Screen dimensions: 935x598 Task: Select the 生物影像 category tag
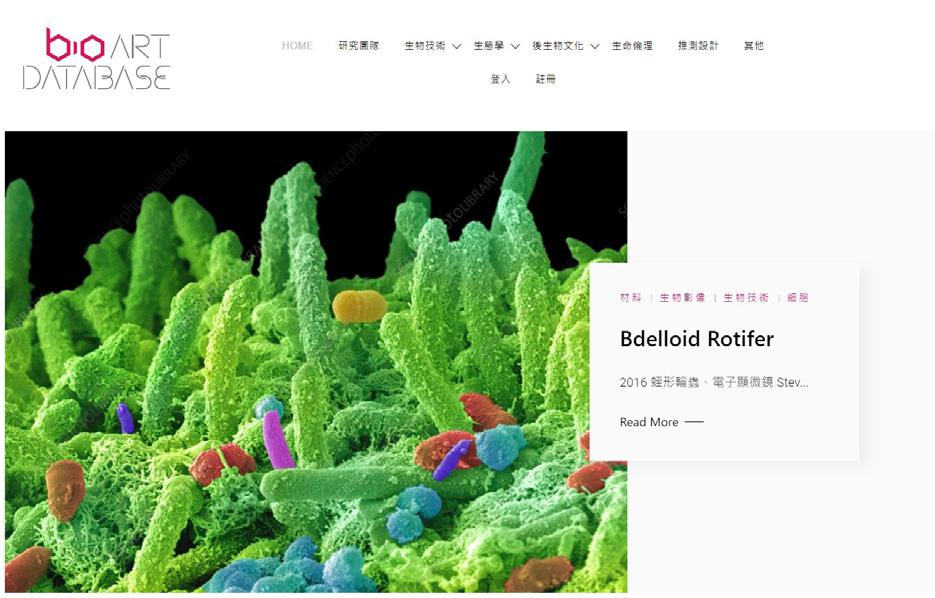683,298
